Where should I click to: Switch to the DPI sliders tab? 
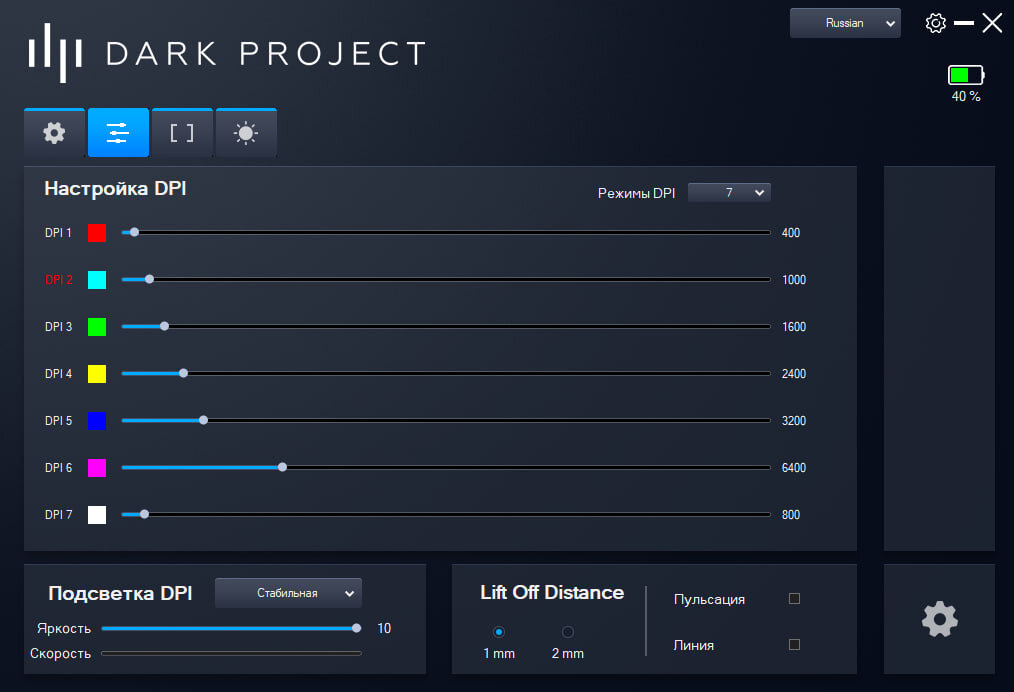[118, 133]
